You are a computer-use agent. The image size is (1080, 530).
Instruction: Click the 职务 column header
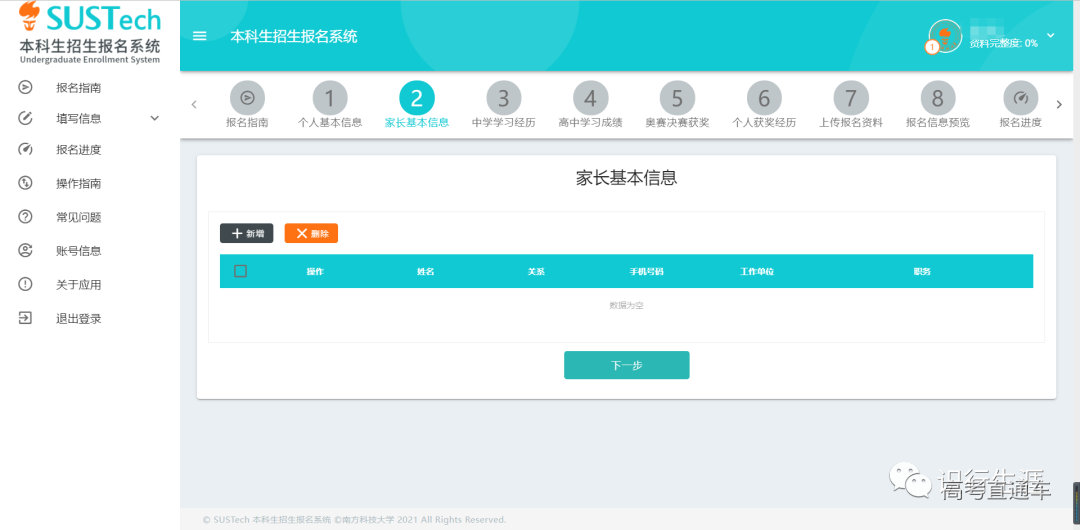(922, 272)
